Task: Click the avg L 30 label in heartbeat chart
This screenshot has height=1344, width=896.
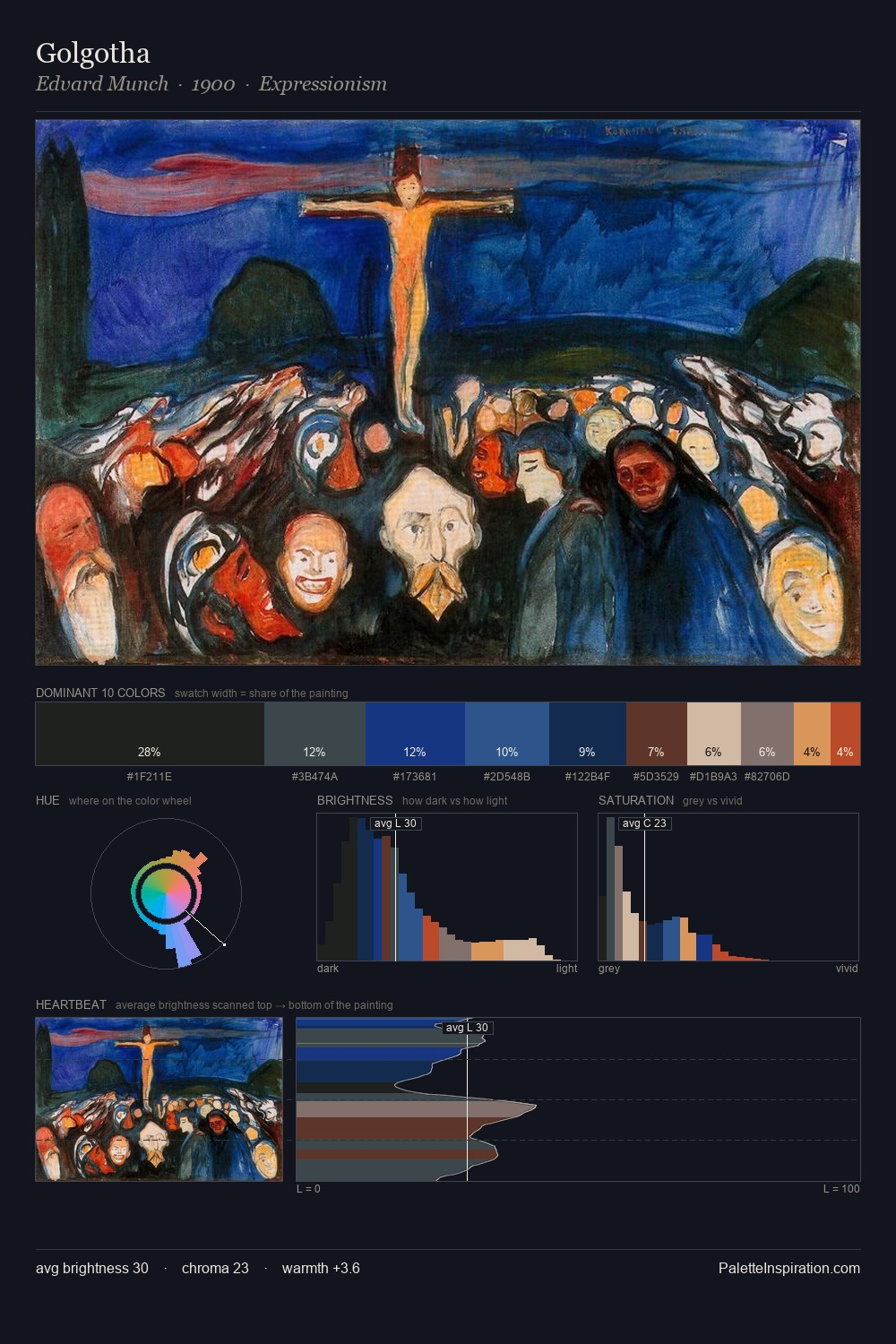Action: click(x=467, y=1028)
